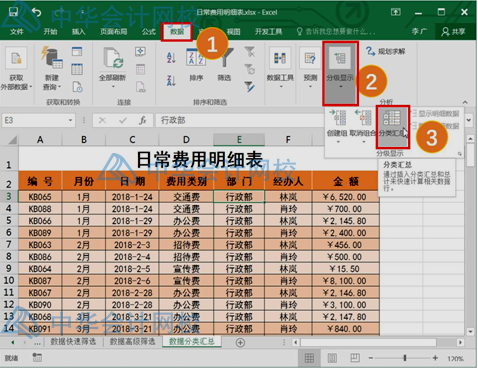Click 显示明细数据 option
The height and width of the screenshot is (368, 478).
[436, 114]
